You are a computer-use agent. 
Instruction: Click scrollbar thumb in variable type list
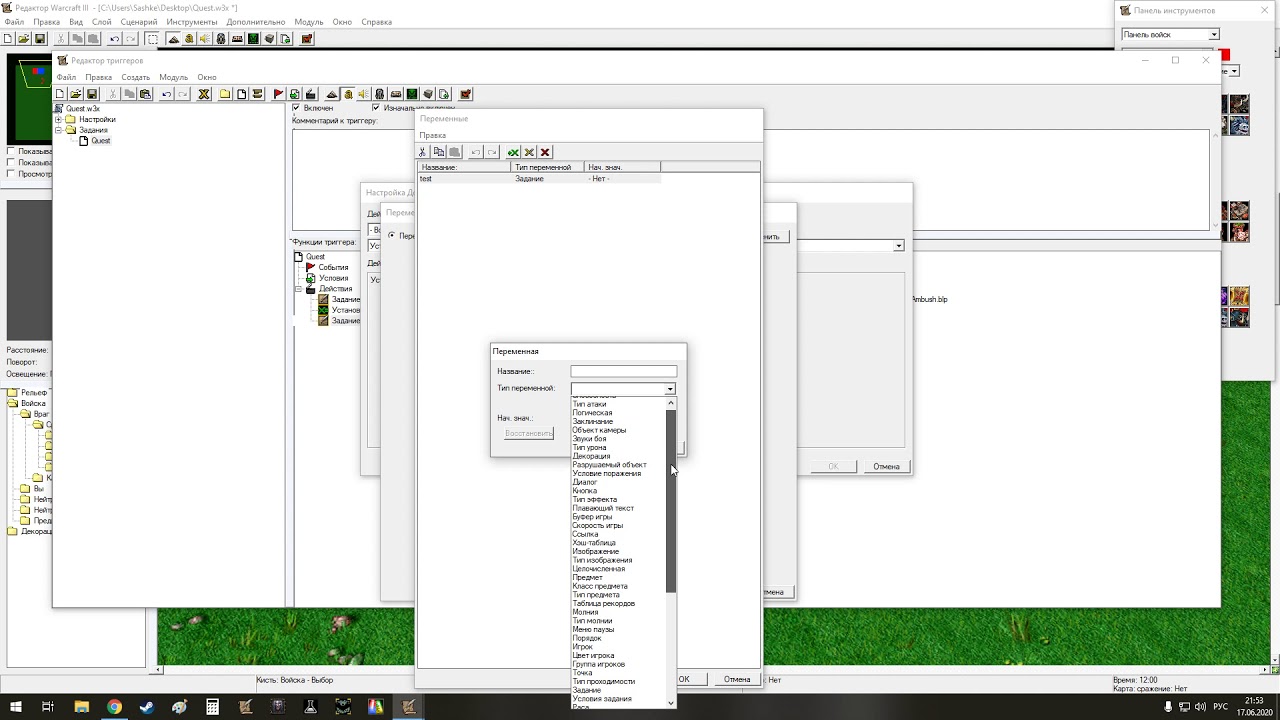tap(671, 500)
